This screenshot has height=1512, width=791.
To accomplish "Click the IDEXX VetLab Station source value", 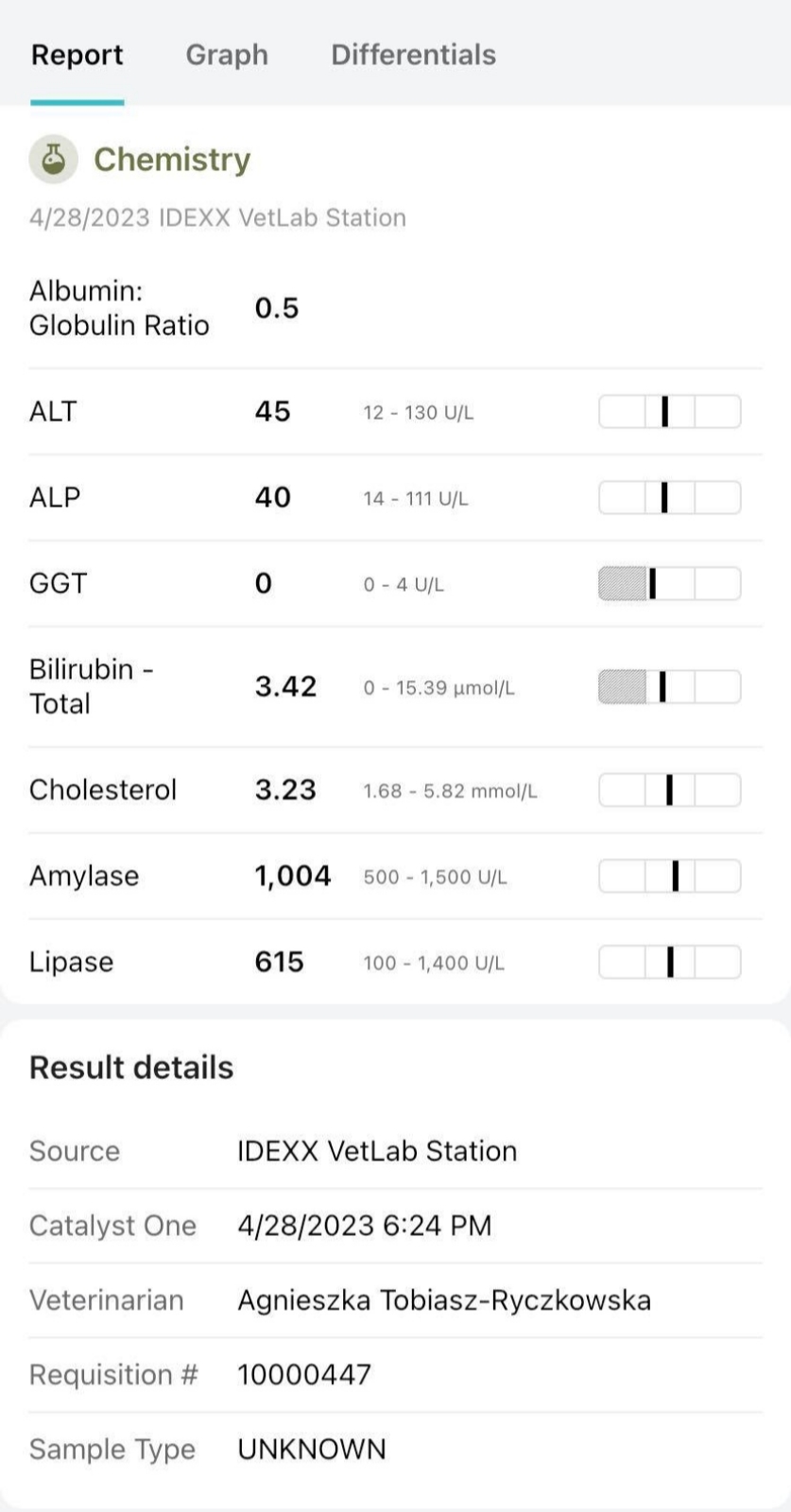I will pyautogui.click(x=377, y=1151).
